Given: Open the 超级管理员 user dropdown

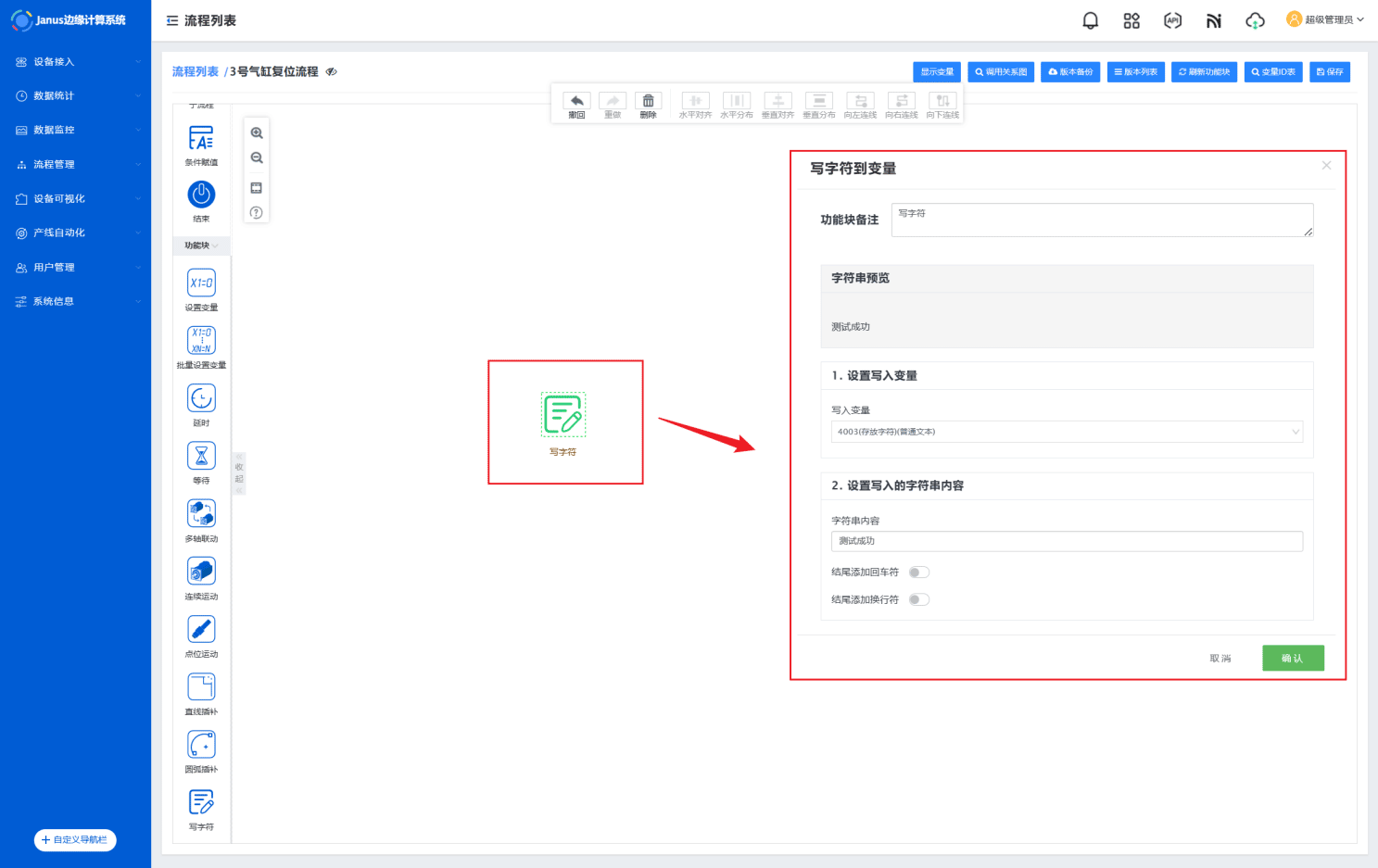Looking at the screenshot, I should [1325, 19].
